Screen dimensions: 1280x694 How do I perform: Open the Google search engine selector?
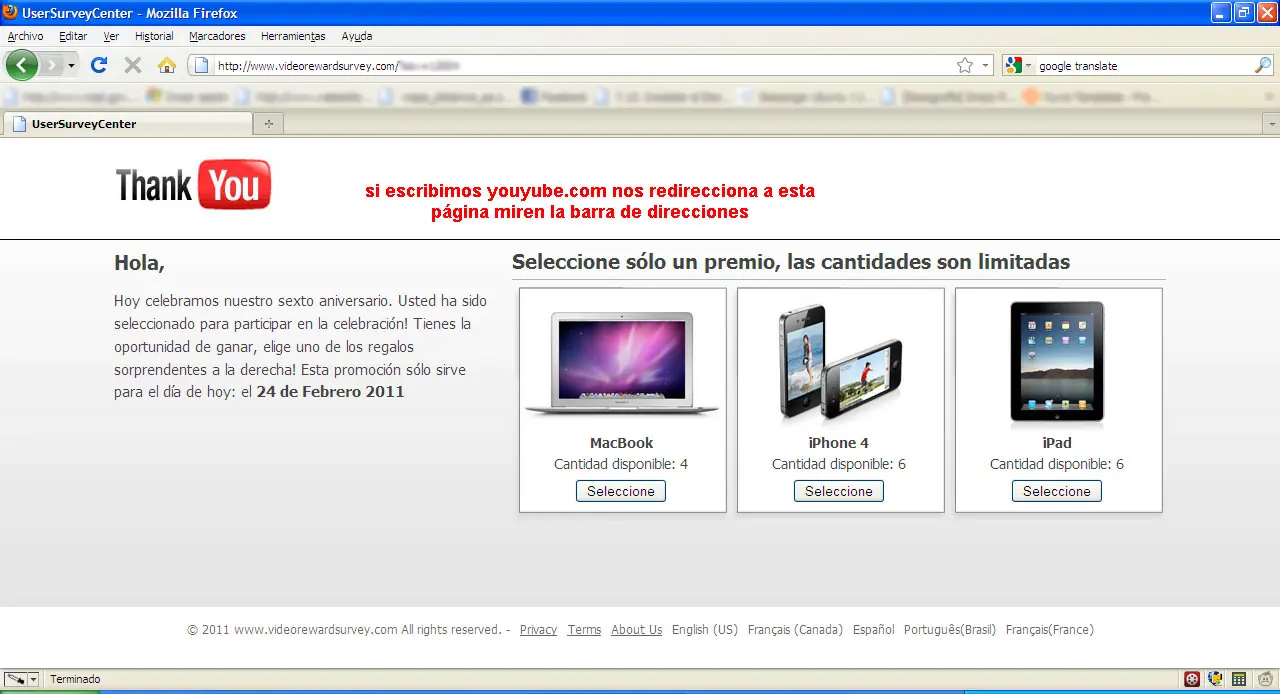[x=1019, y=66]
